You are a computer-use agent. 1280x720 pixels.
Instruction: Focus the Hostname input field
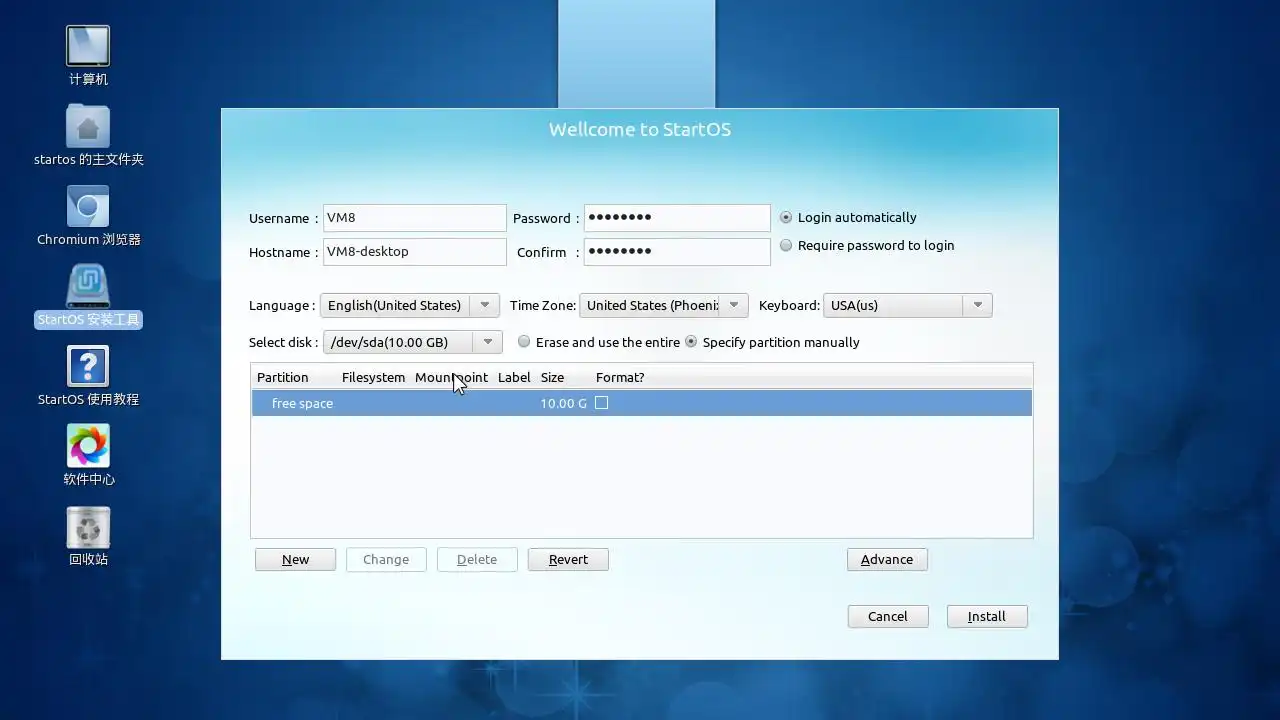point(415,252)
